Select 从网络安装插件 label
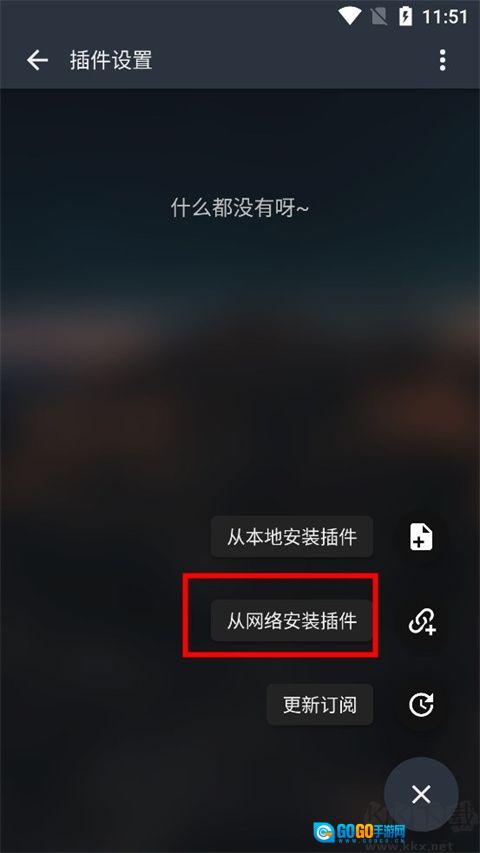480x853 pixels. pos(292,621)
